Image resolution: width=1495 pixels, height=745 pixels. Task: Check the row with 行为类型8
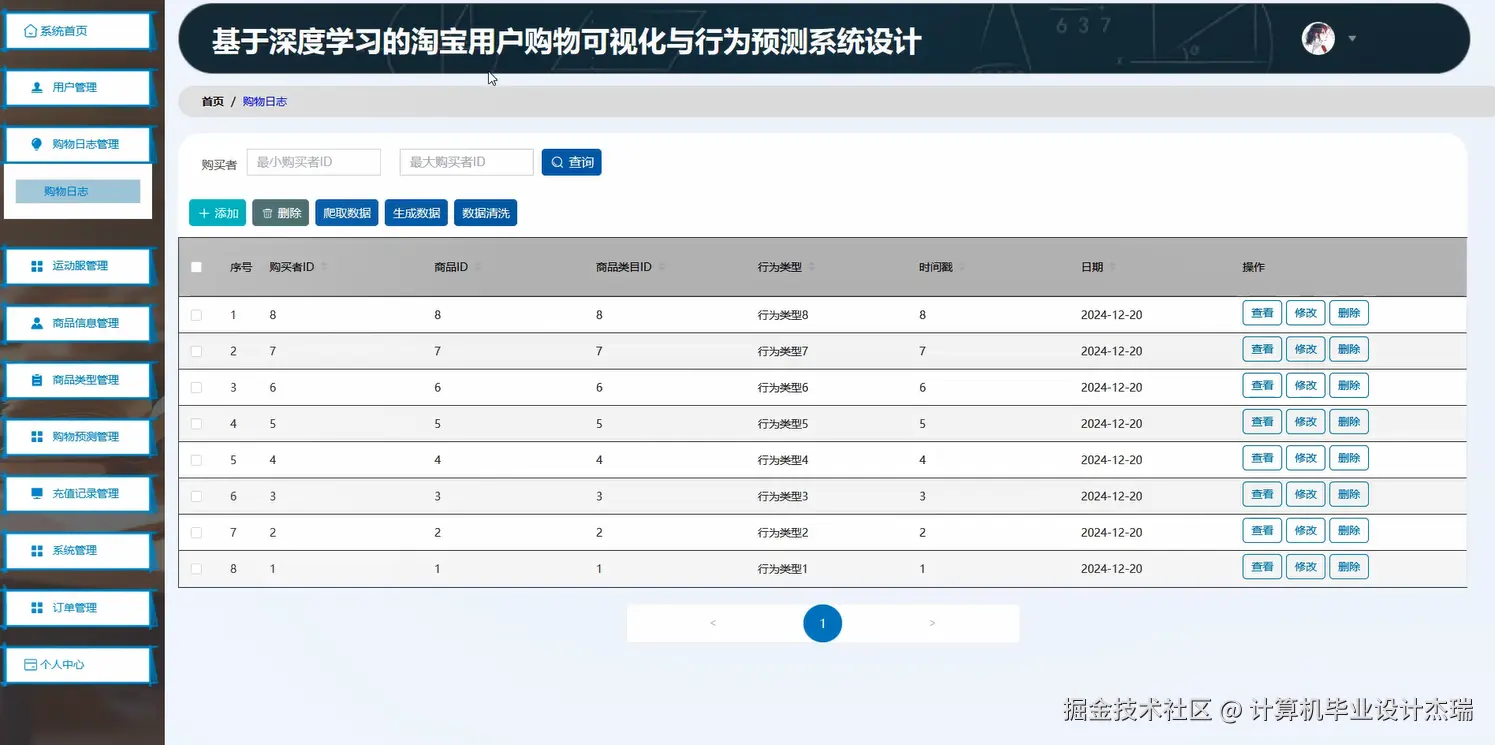click(196, 315)
